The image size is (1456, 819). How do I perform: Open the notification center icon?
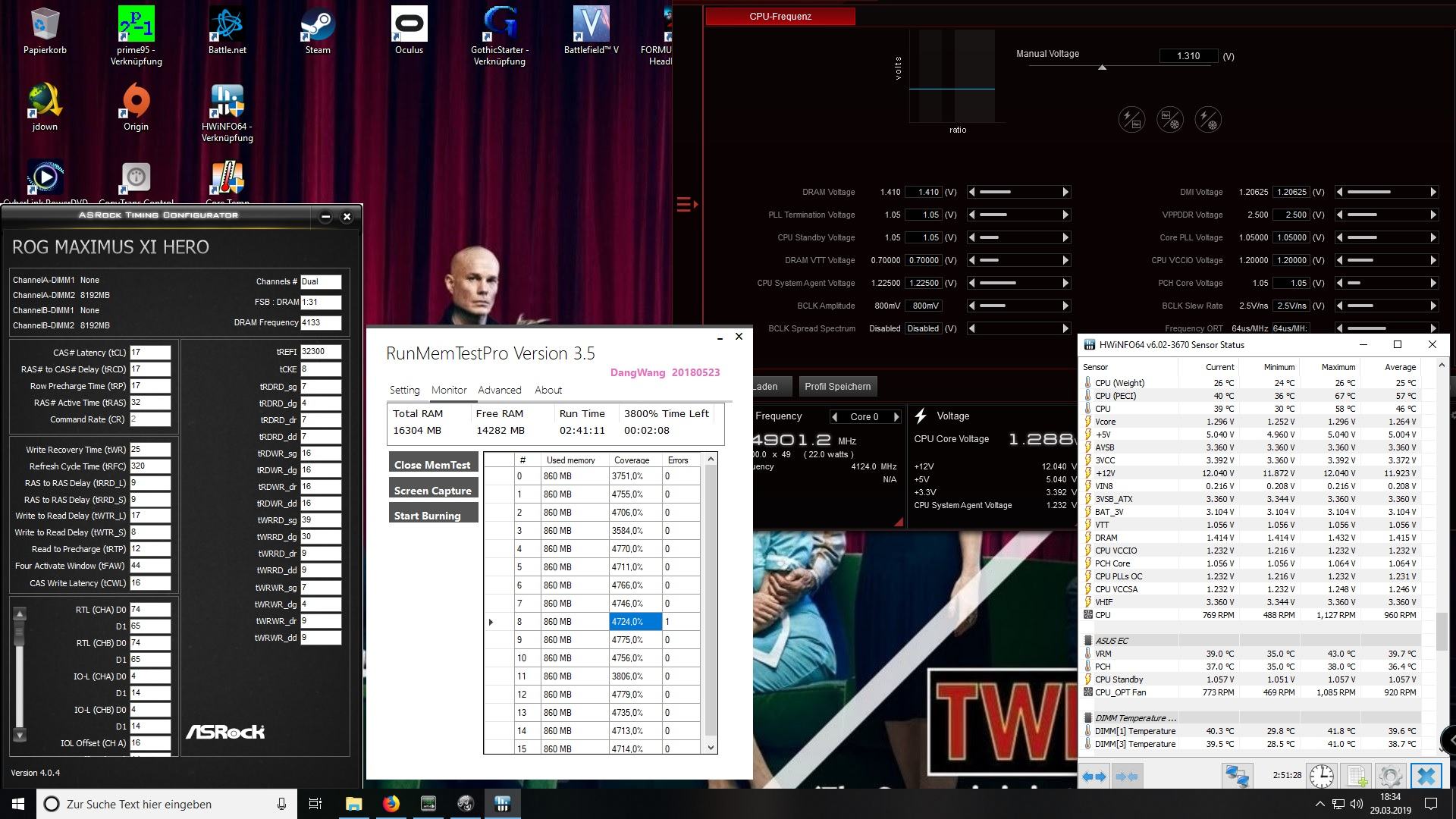[1431, 804]
